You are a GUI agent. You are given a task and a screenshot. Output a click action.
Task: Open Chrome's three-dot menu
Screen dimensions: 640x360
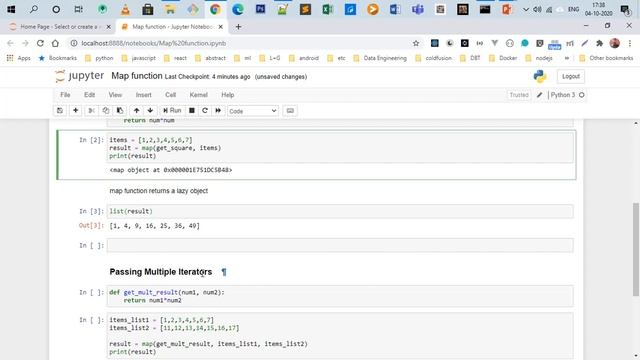[x=630, y=43]
